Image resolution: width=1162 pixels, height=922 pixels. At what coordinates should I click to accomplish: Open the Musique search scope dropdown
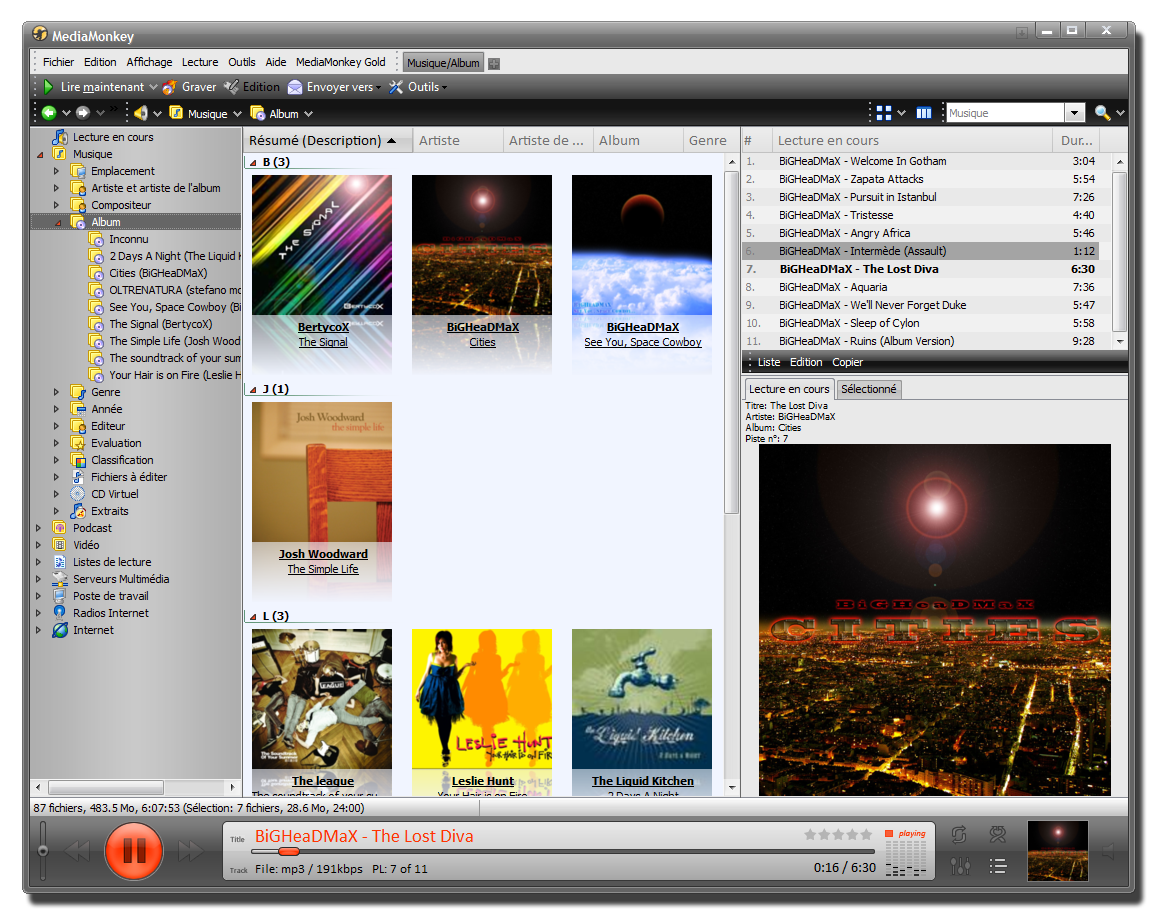pyautogui.click(x=1074, y=113)
